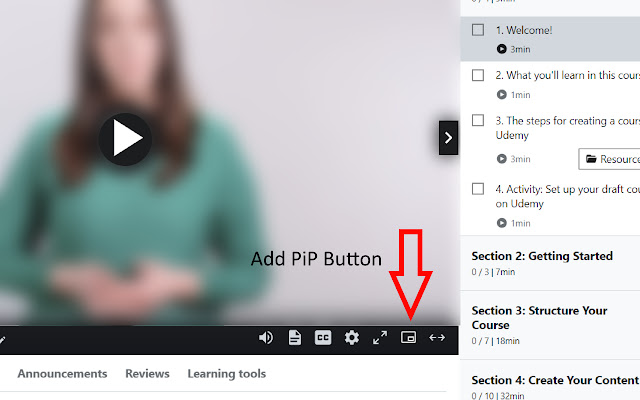This screenshot has height=400, width=640.
Task: Switch to the Announcements tab
Action: coord(62,373)
